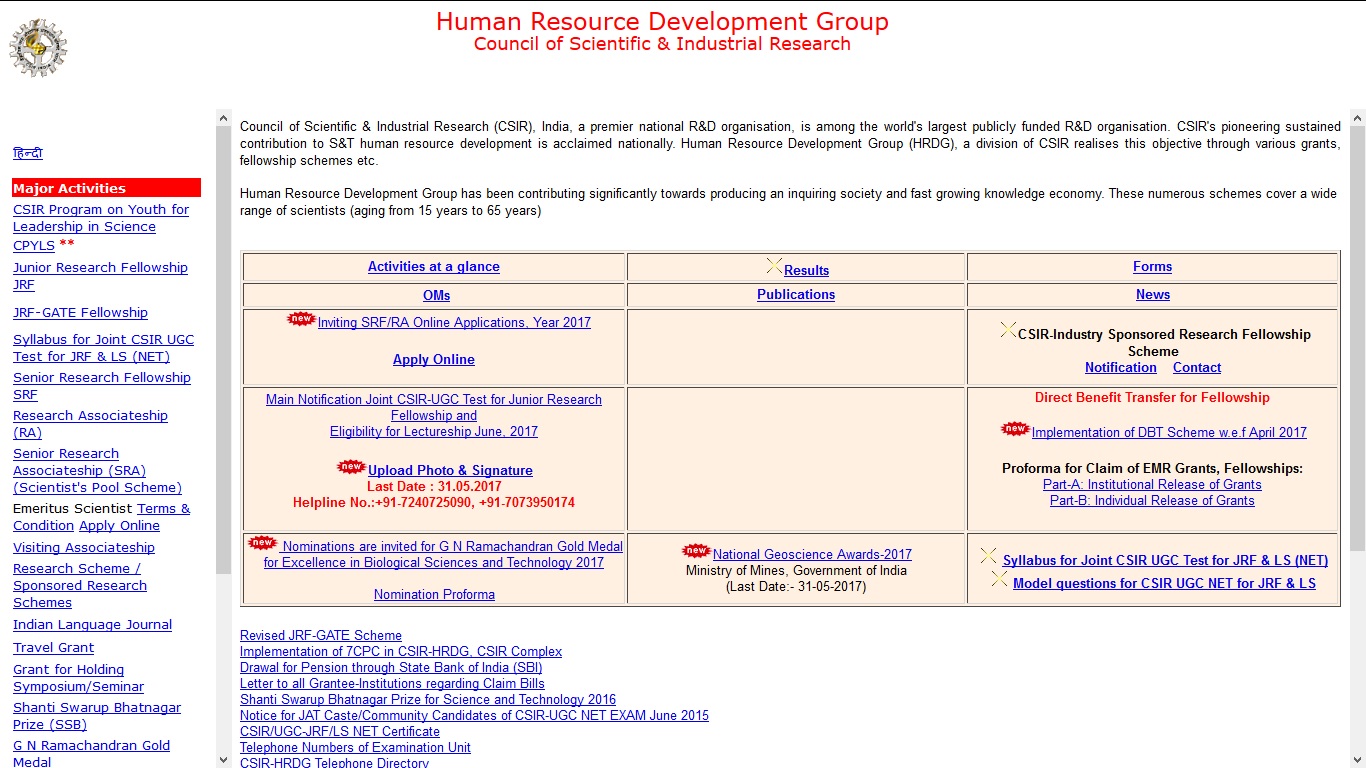Open the Publications page

[x=796, y=295]
